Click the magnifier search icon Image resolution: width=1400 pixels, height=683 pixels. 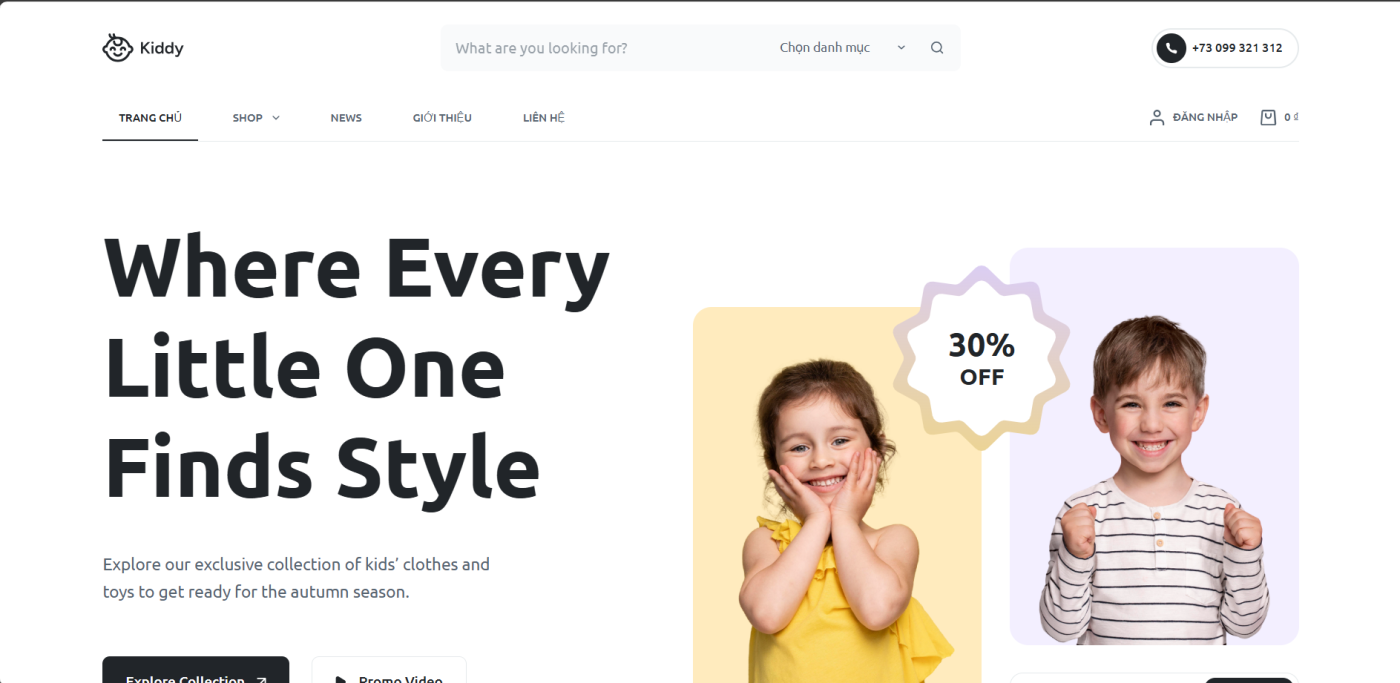(937, 47)
